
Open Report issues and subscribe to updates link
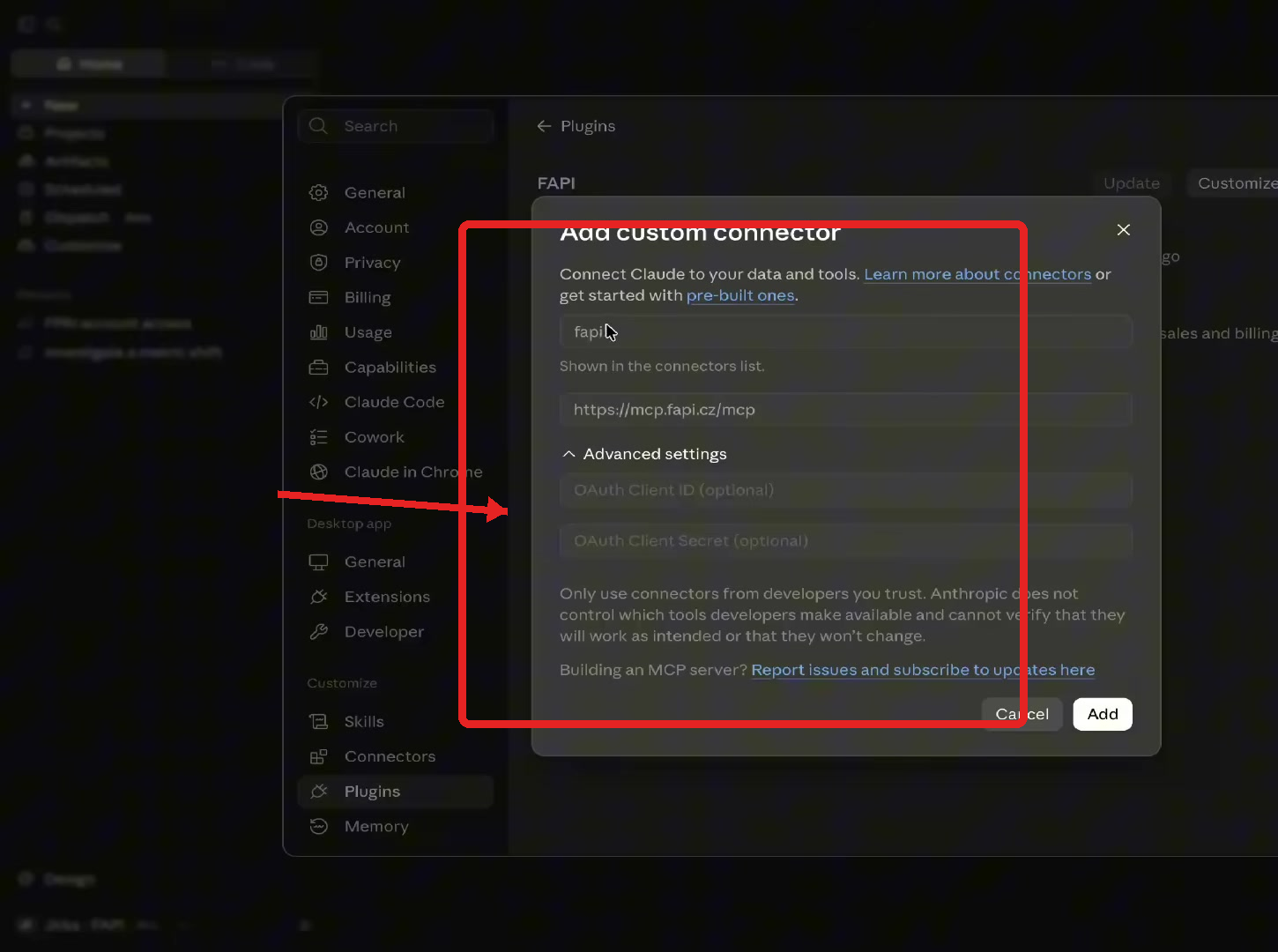923,670
